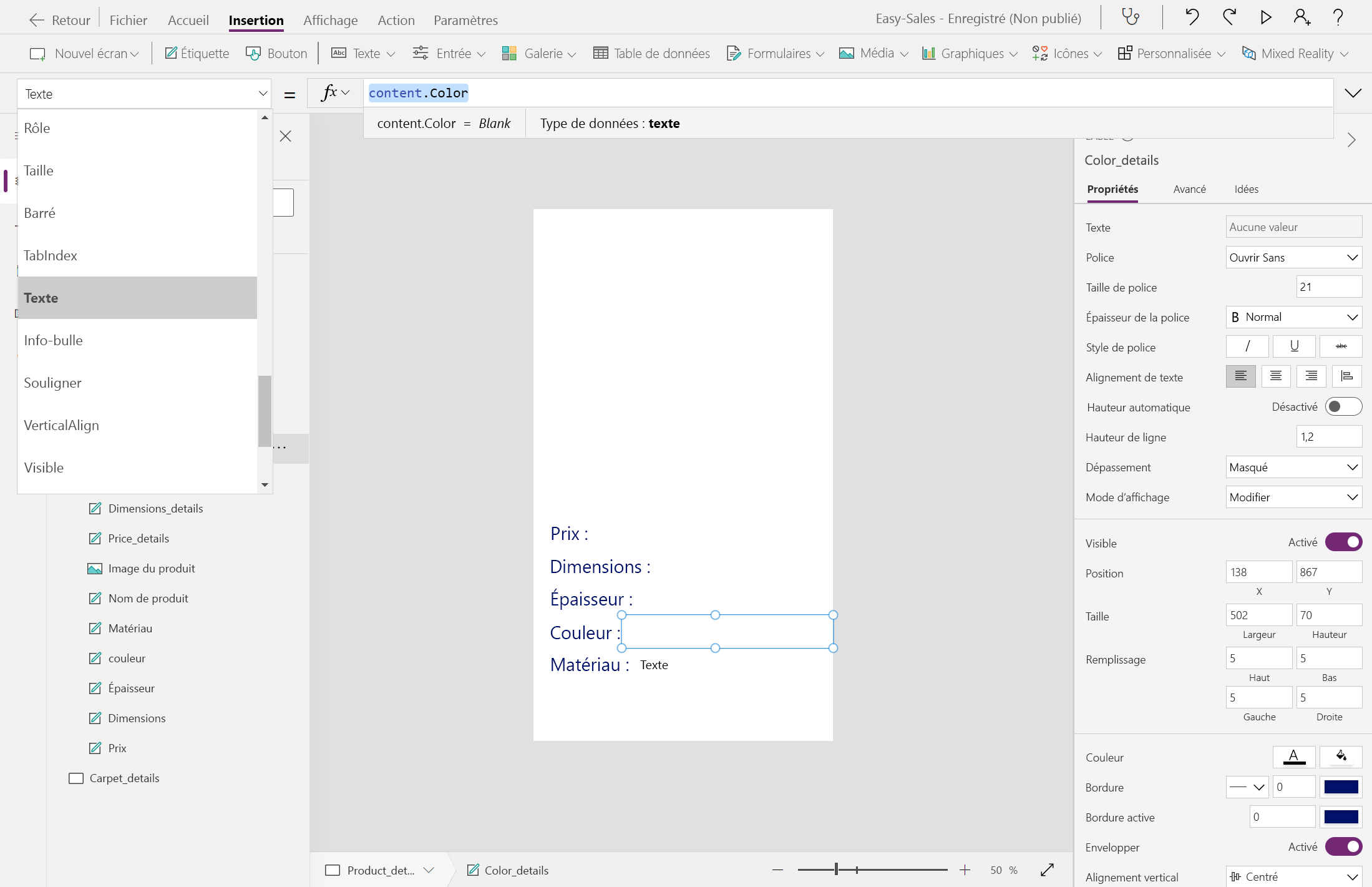Expand the formula bar chevron
Image resolution: width=1372 pixels, height=887 pixels.
click(x=1353, y=94)
